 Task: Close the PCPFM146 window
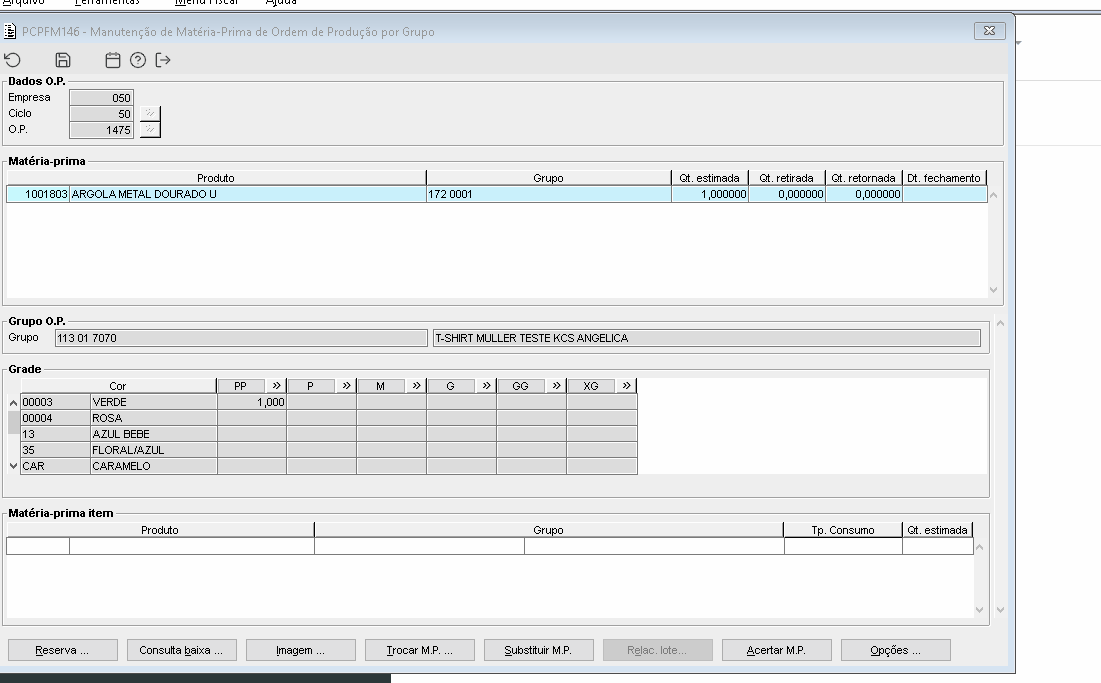(x=989, y=31)
